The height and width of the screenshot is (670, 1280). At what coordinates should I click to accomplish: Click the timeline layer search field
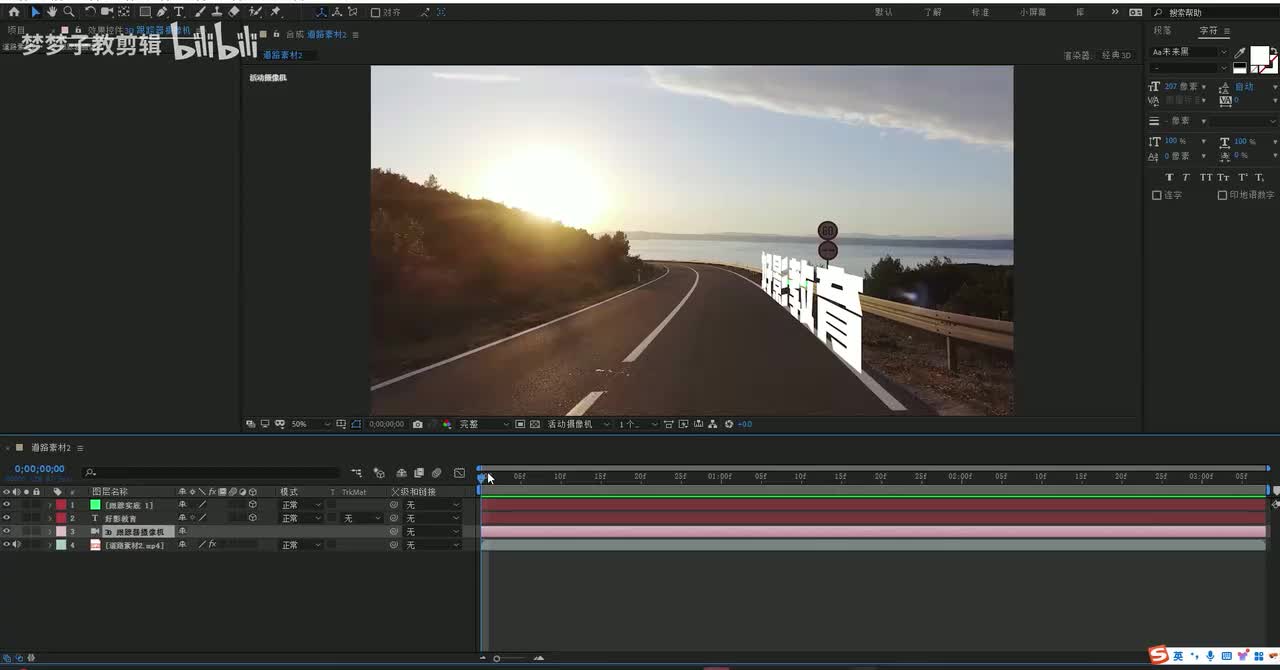click(x=212, y=473)
